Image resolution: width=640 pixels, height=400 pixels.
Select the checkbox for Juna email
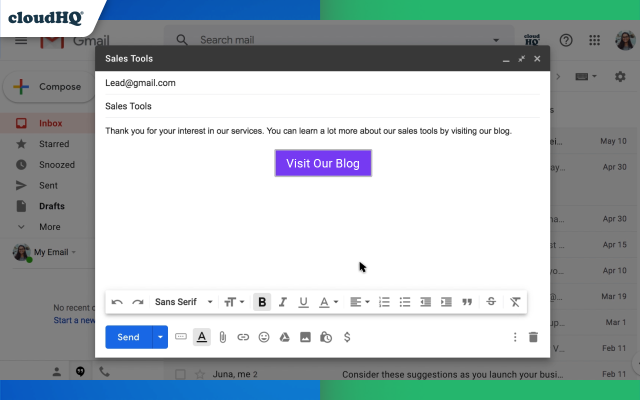180,374
